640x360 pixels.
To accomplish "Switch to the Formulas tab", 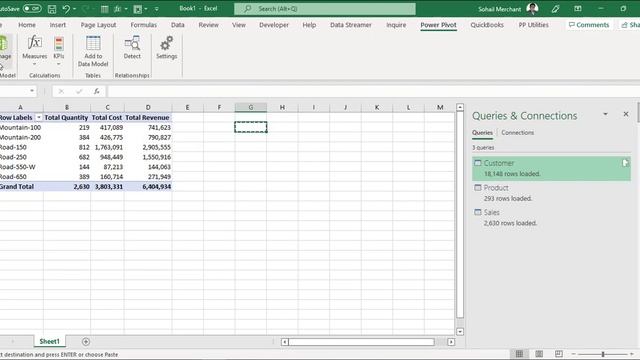I will (144, 25).
